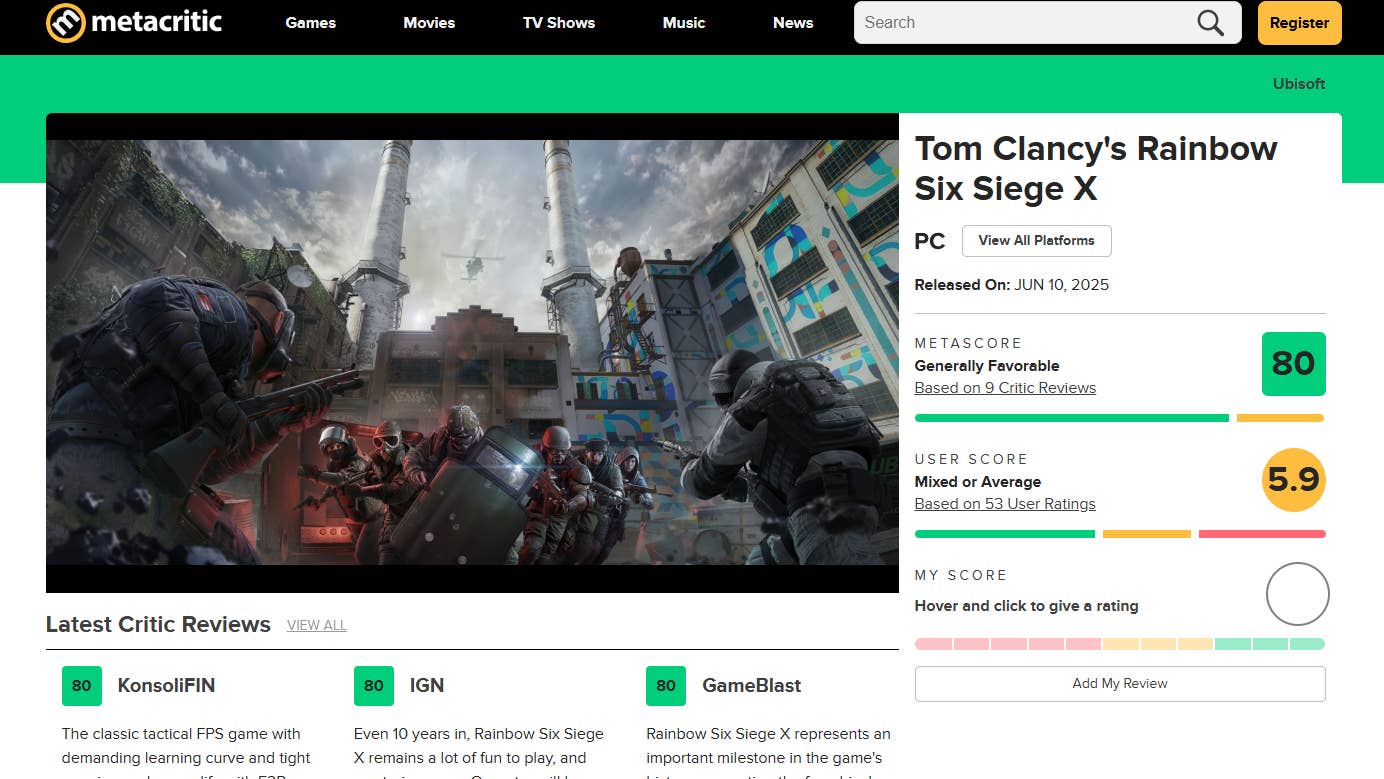
Task: Click the empty My Score circle
Action: [1297, 594]
